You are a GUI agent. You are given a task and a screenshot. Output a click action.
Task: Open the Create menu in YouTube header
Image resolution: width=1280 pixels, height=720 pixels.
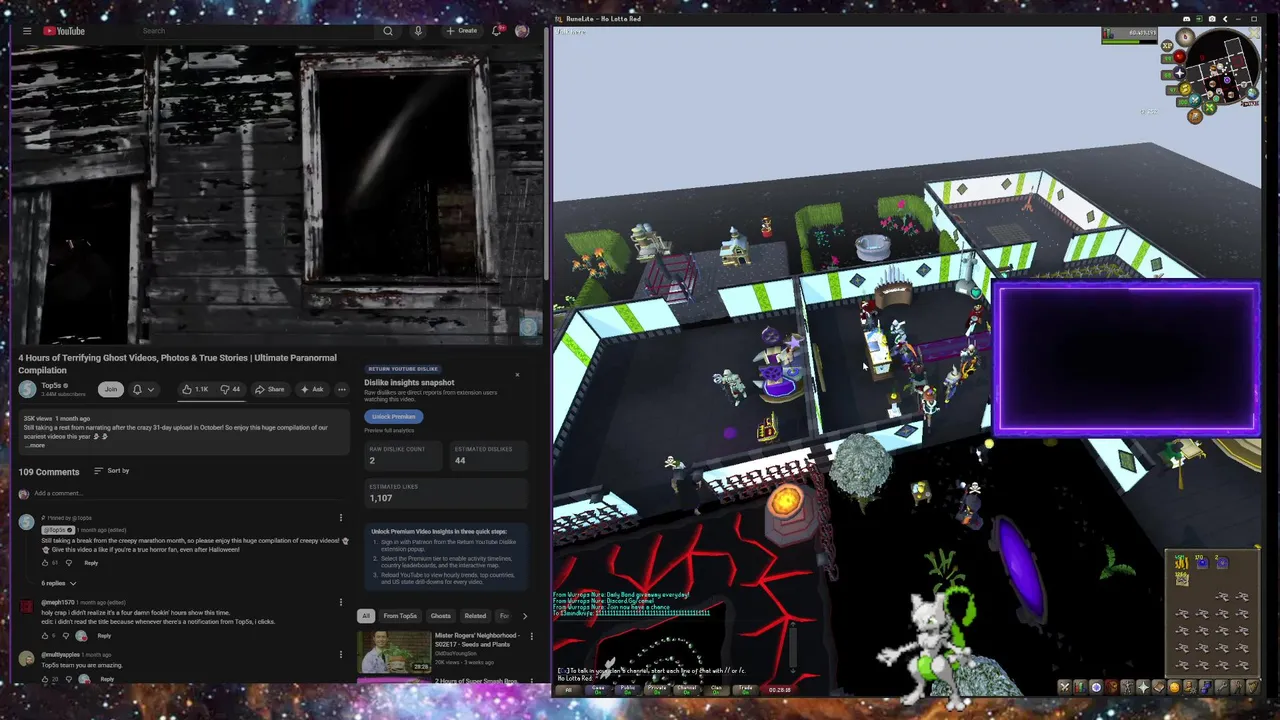coord(462,31)
